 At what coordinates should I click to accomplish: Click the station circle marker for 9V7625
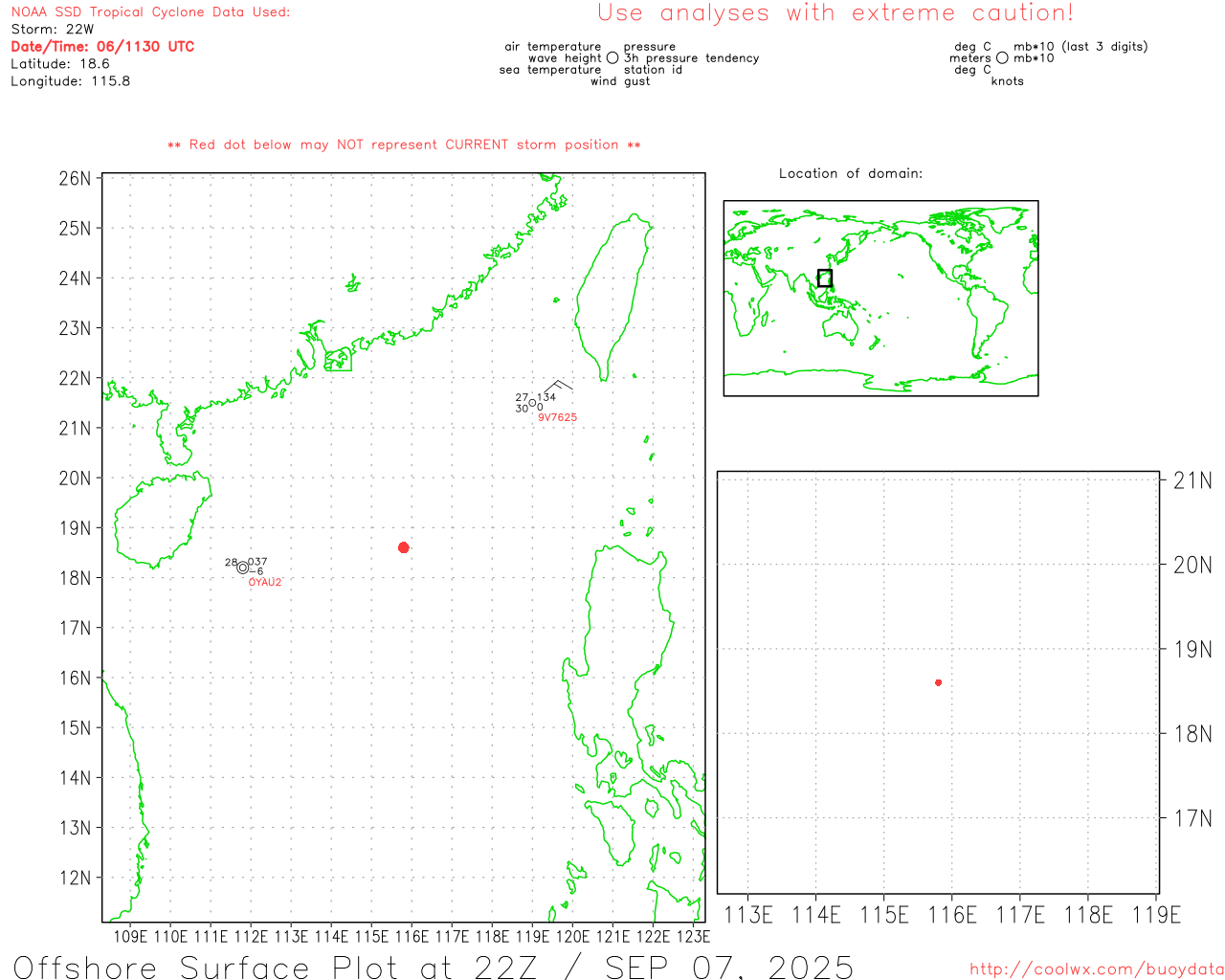533,403
